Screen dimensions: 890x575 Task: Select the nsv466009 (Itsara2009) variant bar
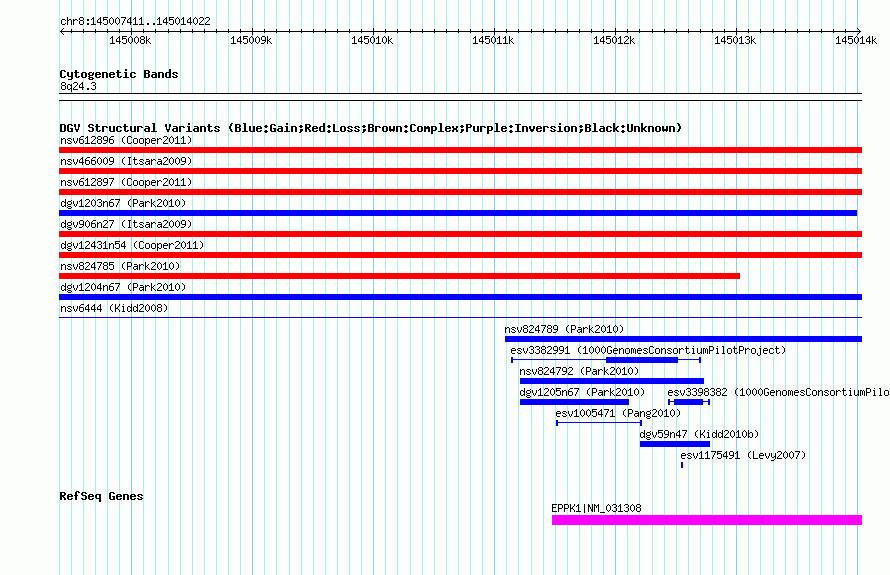(460, 171)
